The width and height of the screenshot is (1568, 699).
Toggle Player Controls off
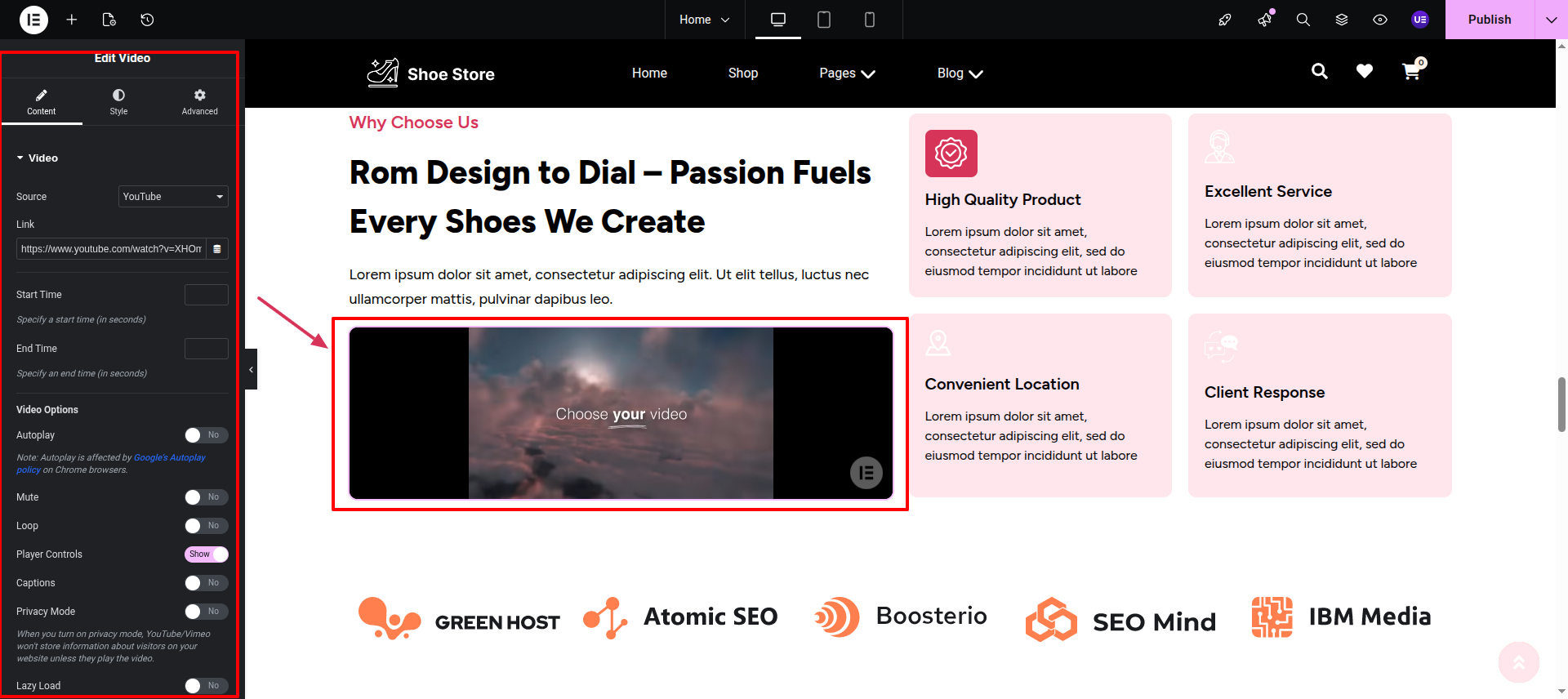coord(206,554)
